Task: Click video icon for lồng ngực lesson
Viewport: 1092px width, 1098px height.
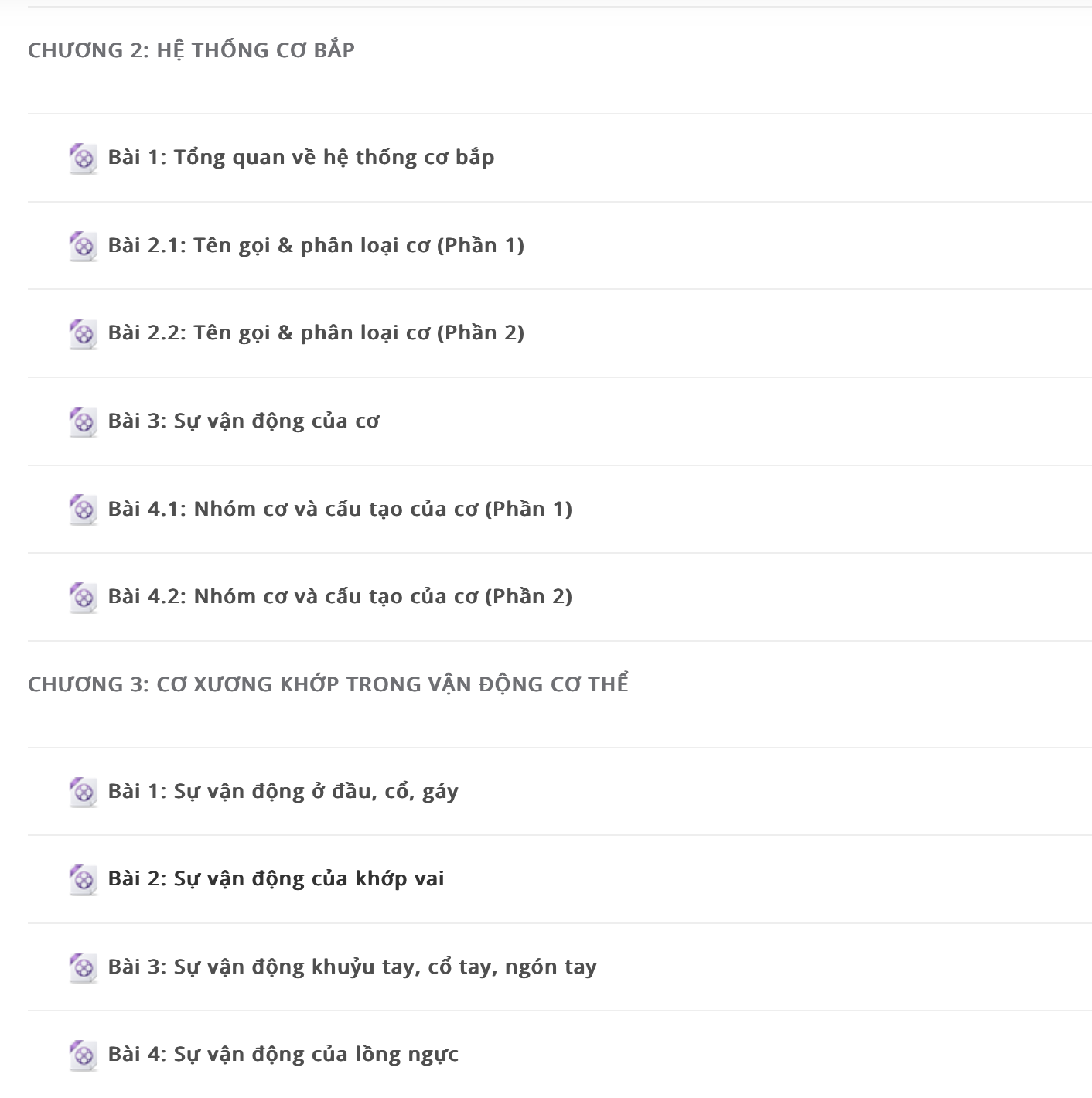Action: (x=83, y=1055)
